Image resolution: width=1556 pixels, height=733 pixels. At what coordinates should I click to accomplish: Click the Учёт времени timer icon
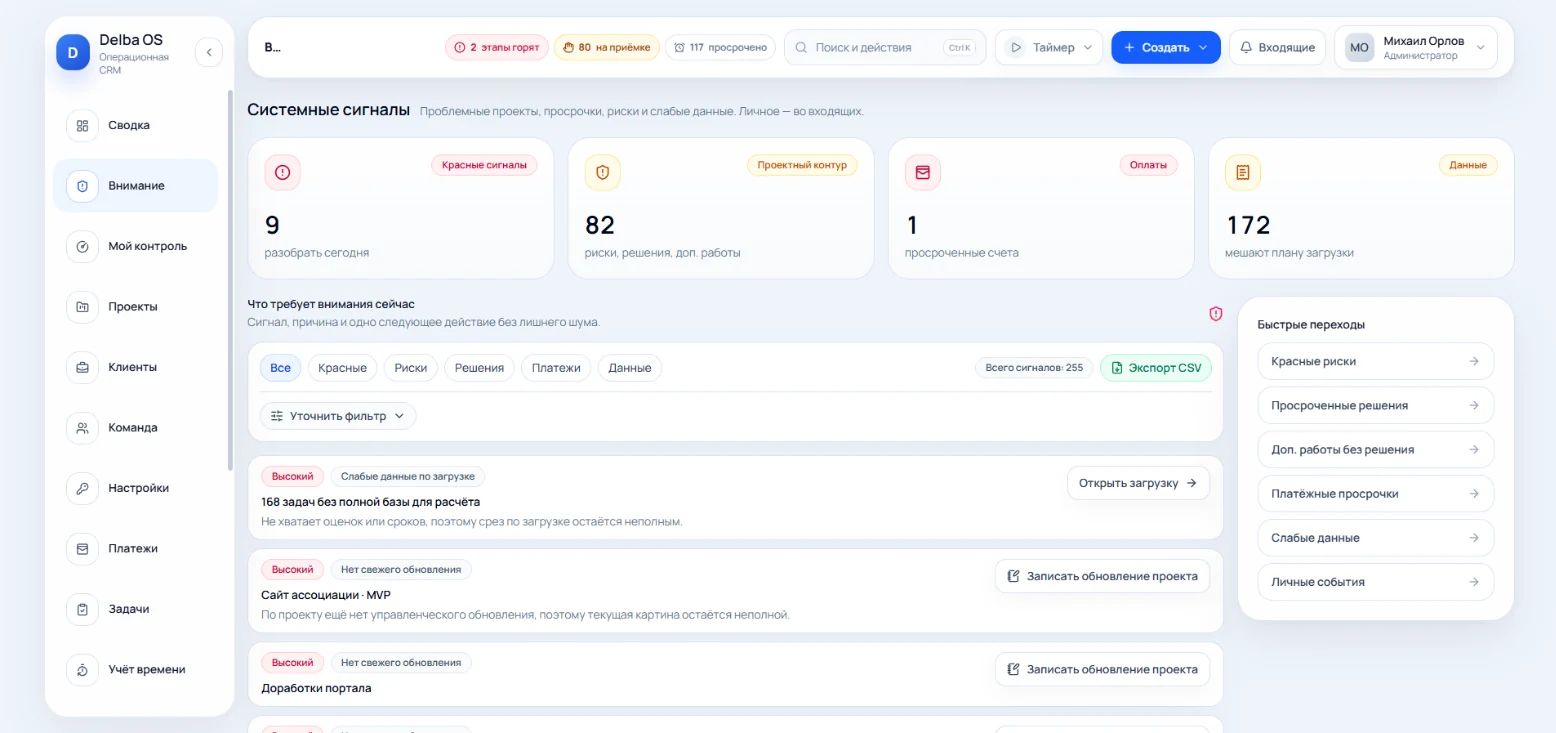[x=82, y=670]
